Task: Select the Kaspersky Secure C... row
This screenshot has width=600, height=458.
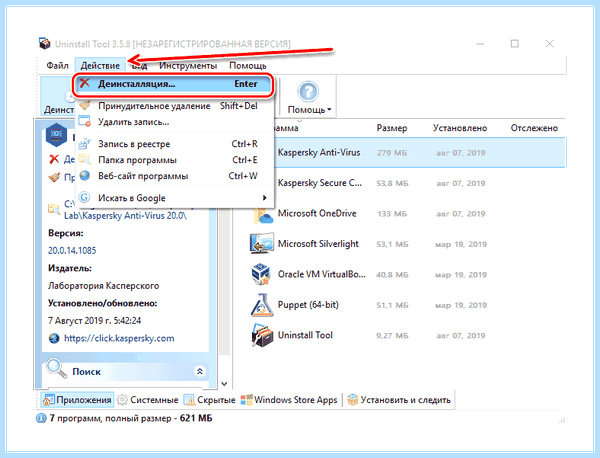Action: point(406,183)
